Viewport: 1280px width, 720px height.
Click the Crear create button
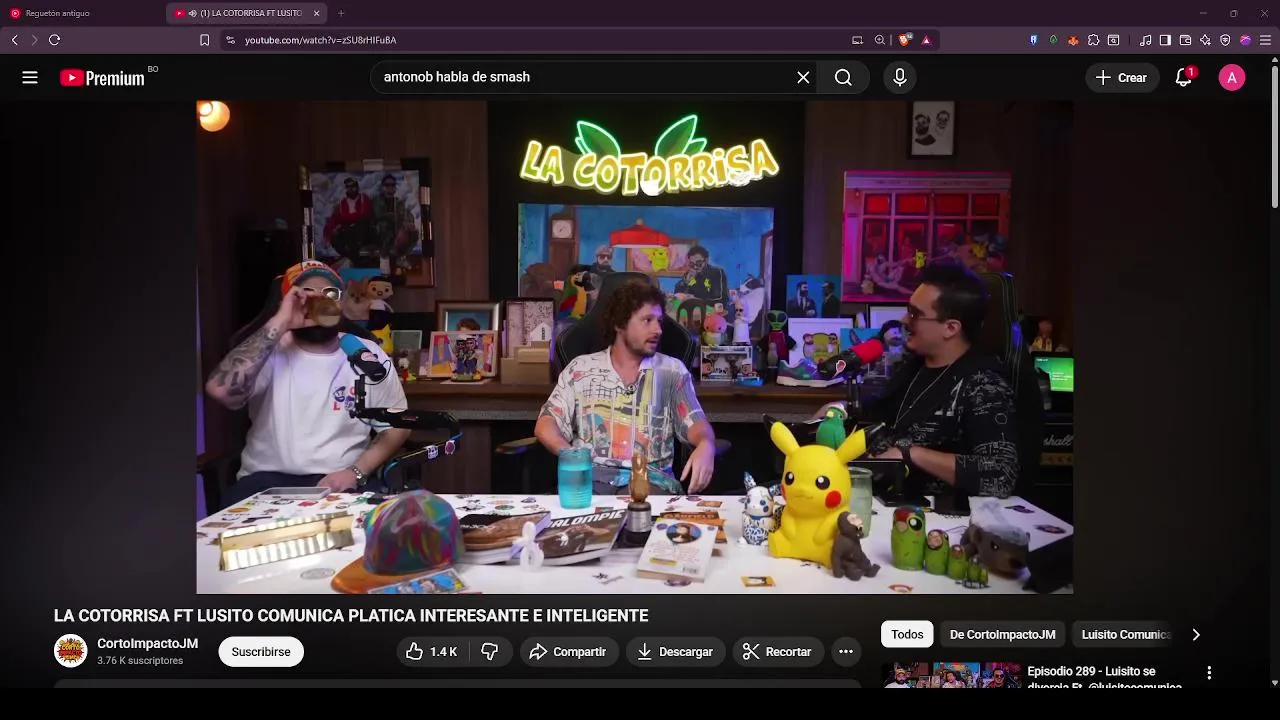point(1122,77)
